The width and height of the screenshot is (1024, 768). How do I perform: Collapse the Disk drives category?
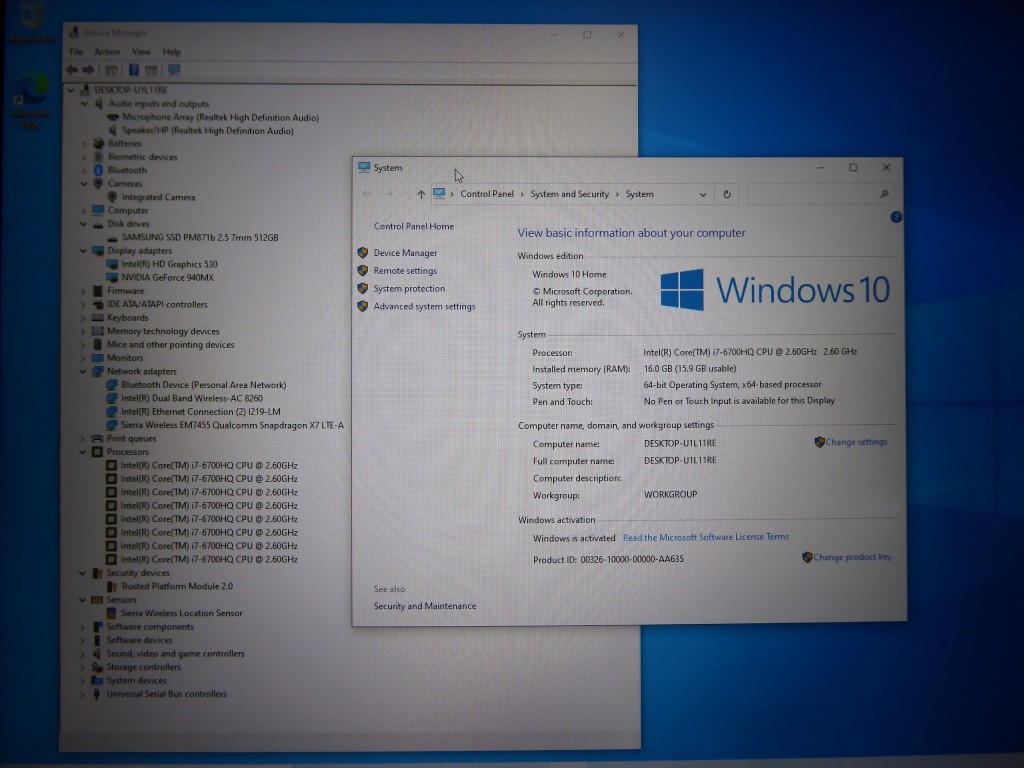[84, 224]
